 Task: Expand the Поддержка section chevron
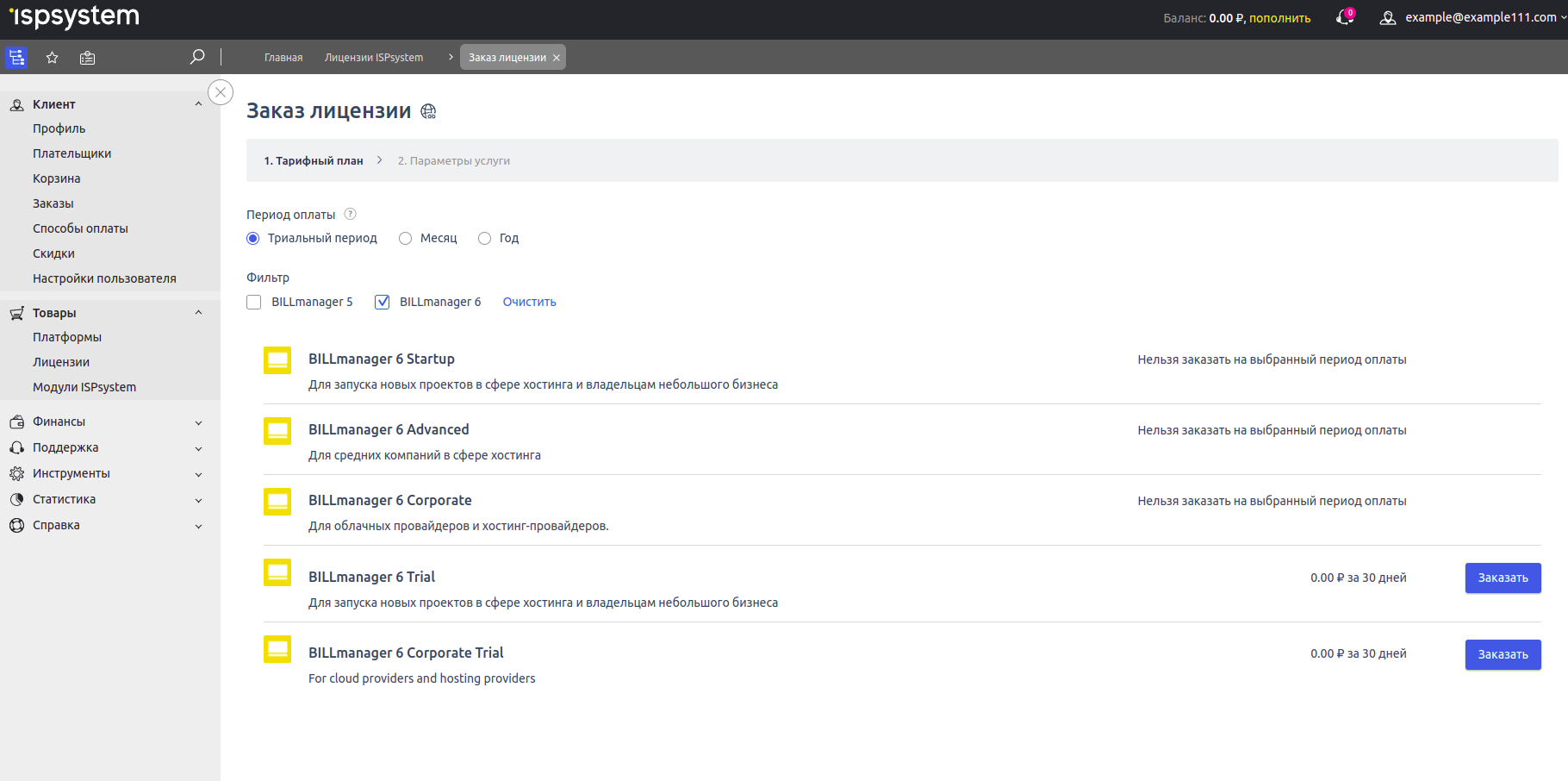coord(198,448)
